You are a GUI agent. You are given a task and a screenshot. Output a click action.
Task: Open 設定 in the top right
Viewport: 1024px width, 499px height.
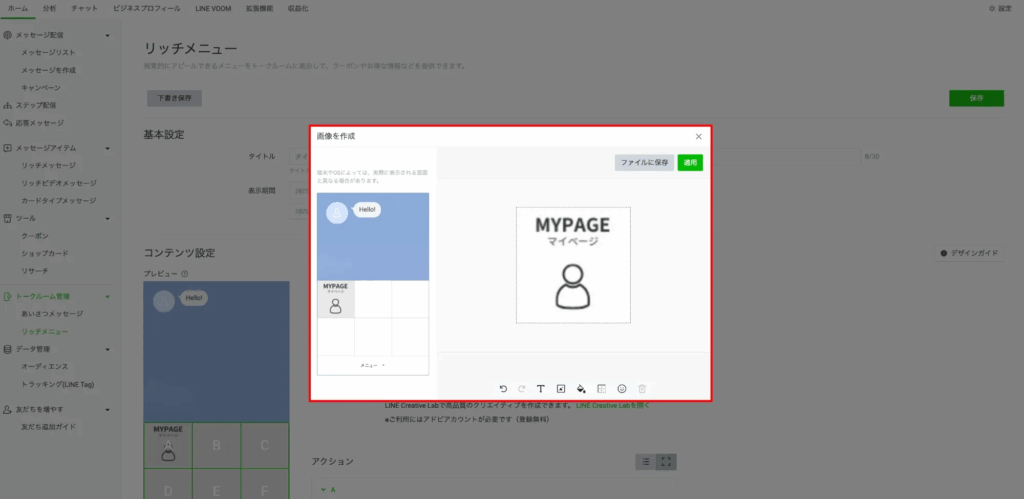tap(998, 8)
